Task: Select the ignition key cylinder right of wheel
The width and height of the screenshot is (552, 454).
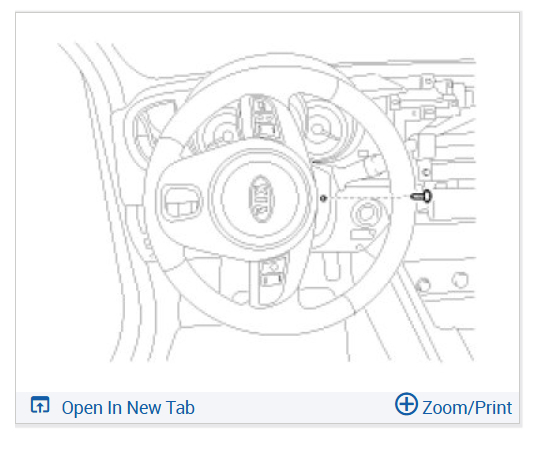Action: [366, 214]
